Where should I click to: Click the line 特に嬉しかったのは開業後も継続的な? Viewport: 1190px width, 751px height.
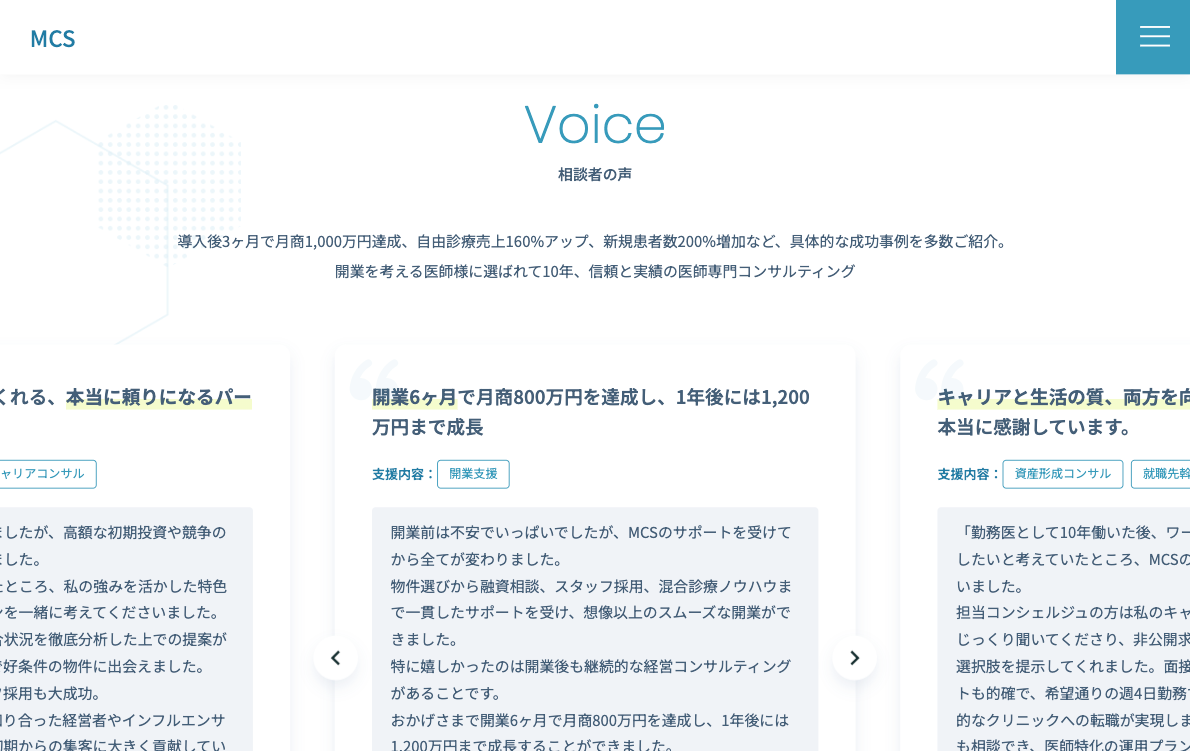(x=590, y=666)
